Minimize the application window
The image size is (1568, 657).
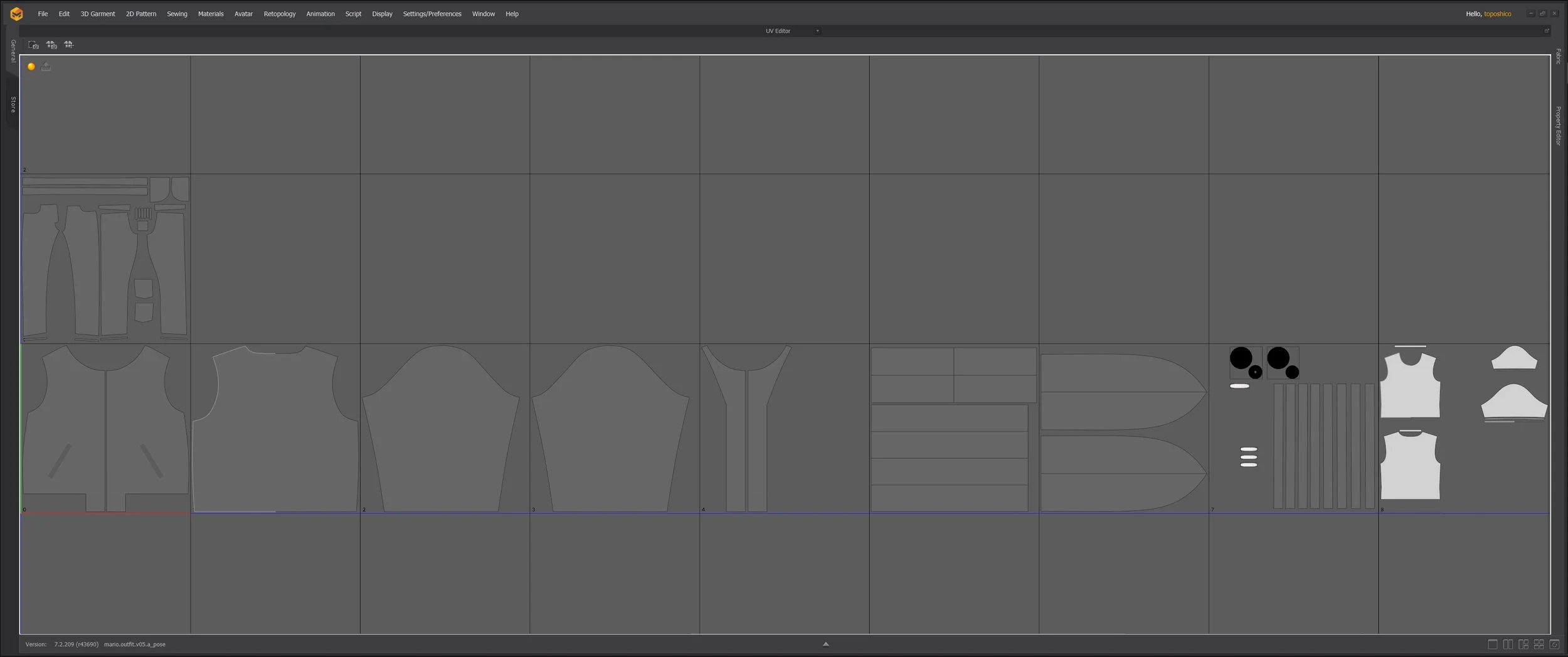click(x=1531, y=14)
